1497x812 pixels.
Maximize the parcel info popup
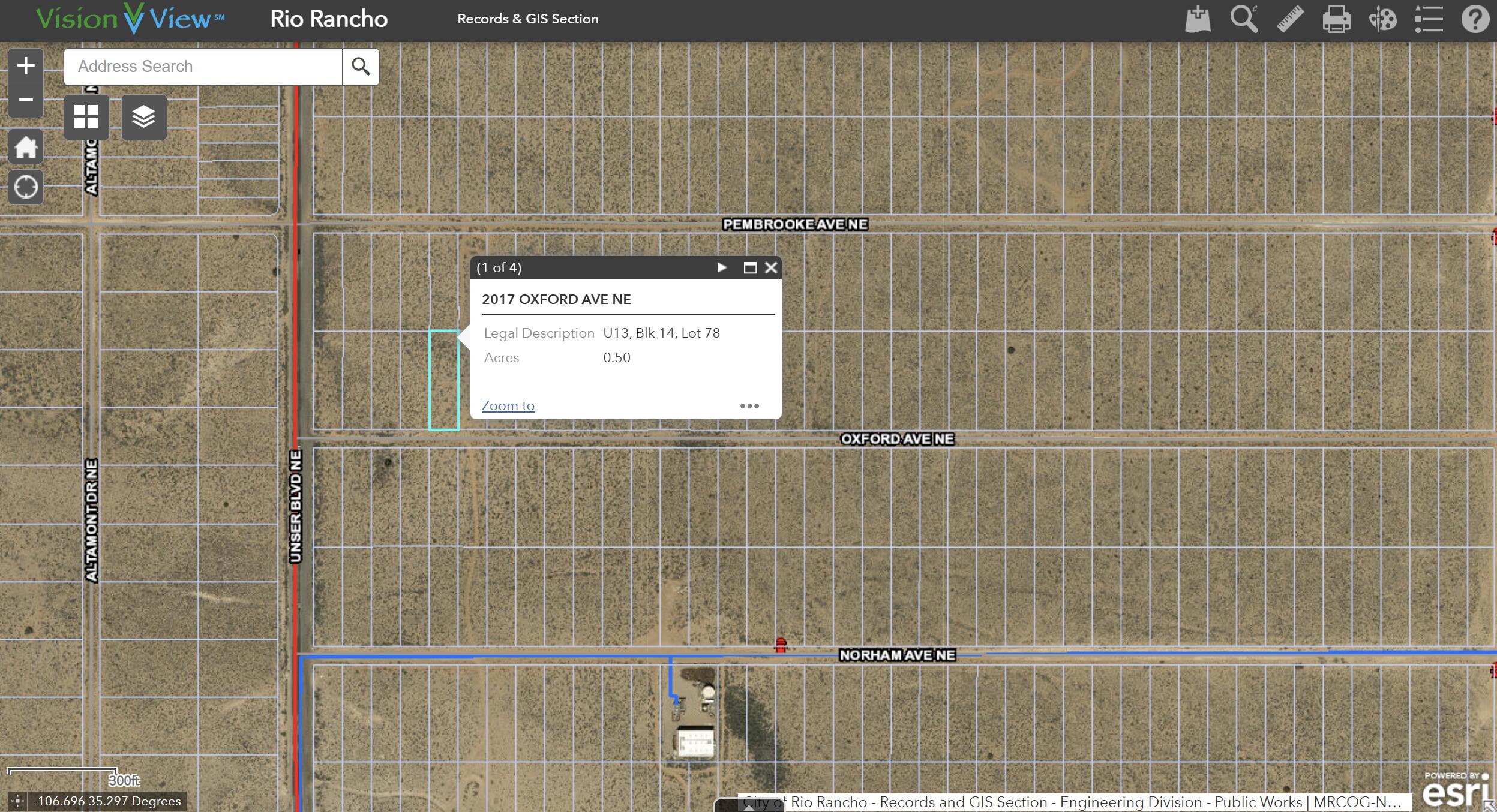(749, 267)
